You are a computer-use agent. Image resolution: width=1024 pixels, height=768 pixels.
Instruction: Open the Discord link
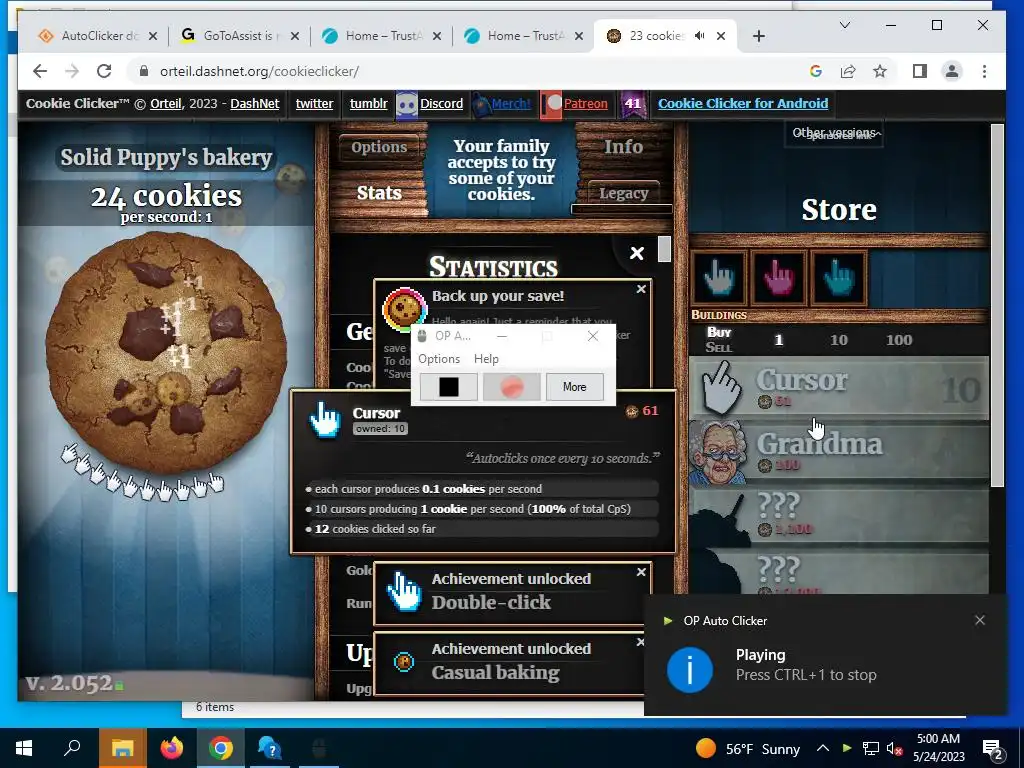coord(441,103)
